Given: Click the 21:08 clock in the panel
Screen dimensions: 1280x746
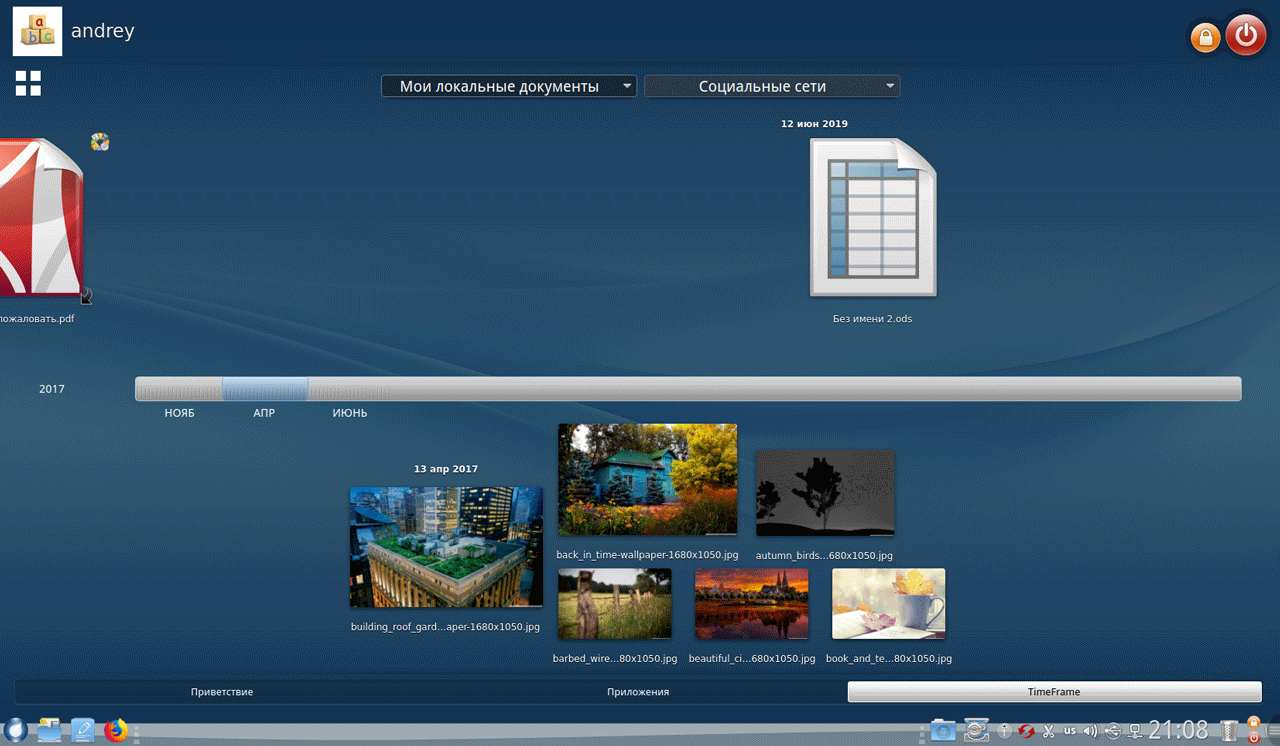Looking at the screenshot, I should 1178,731.
